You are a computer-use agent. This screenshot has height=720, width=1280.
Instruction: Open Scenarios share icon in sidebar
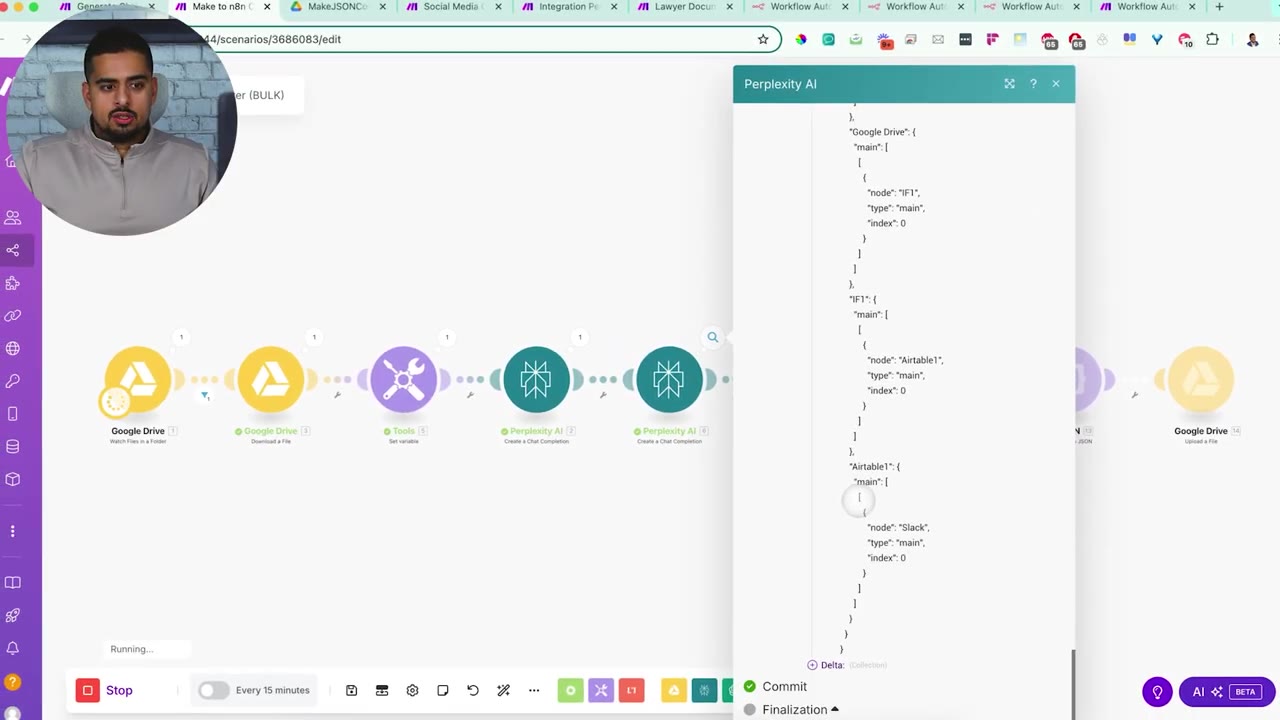coord(13,250)
